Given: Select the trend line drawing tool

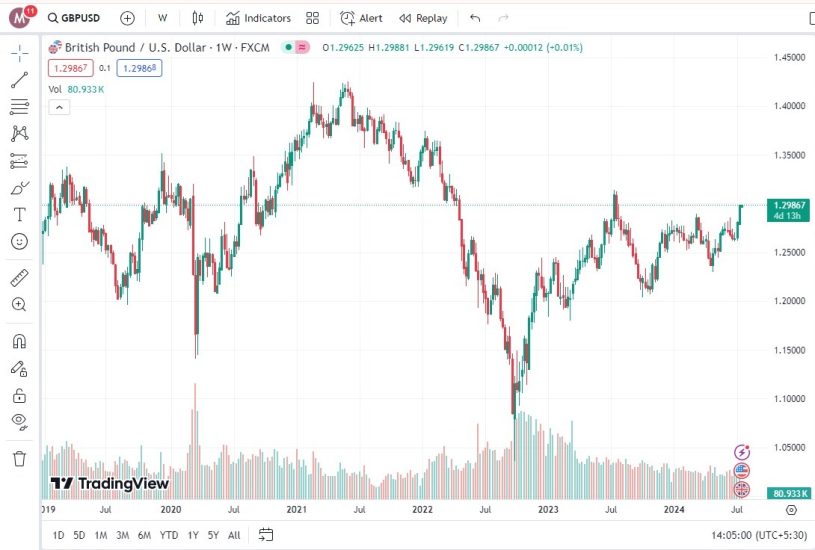Looking at the screenshot, I should click(x=19, y=80).
